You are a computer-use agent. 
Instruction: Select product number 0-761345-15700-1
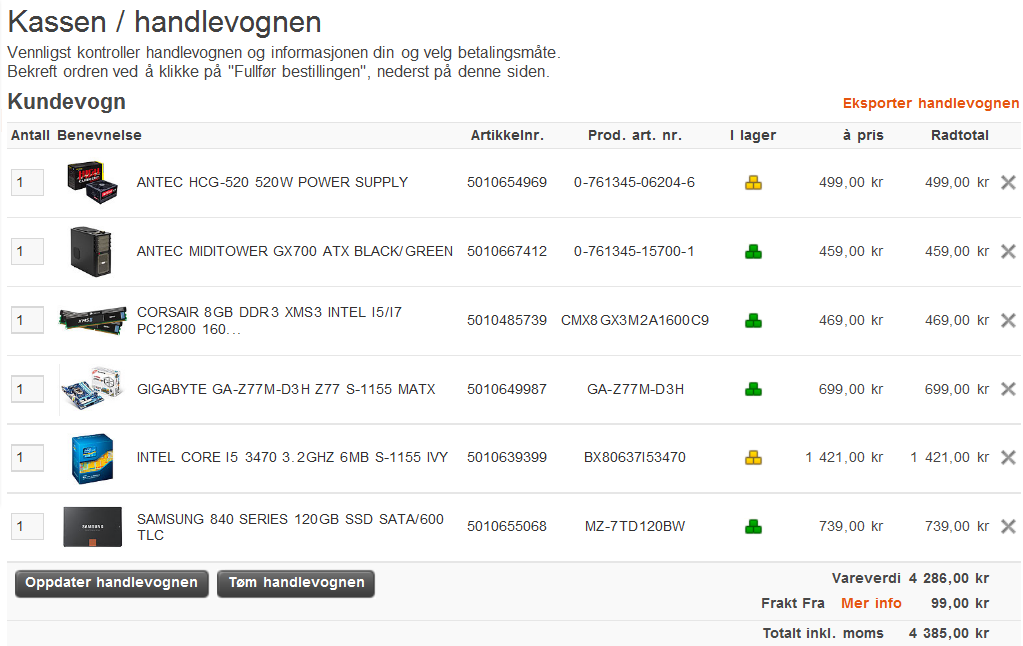click(634, 251)
